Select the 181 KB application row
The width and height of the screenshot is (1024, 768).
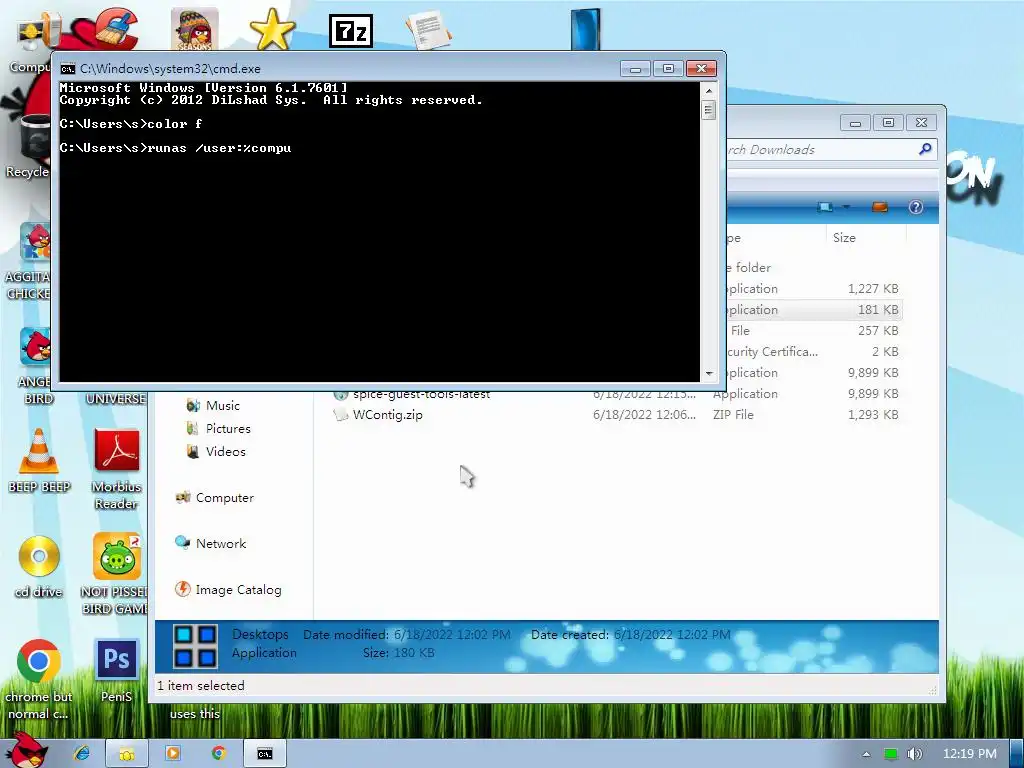point(814,310)
